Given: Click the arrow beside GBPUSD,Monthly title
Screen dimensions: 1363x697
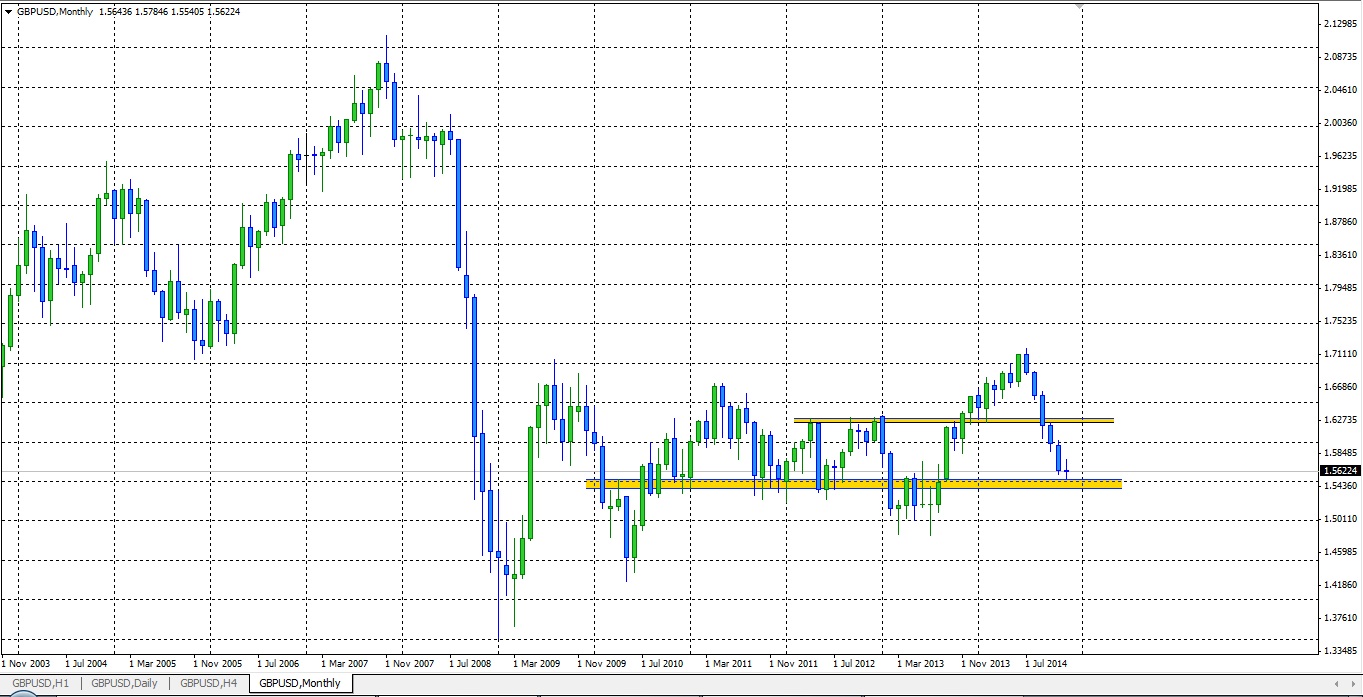Looking at the screenshot, I should coord(9,11).
